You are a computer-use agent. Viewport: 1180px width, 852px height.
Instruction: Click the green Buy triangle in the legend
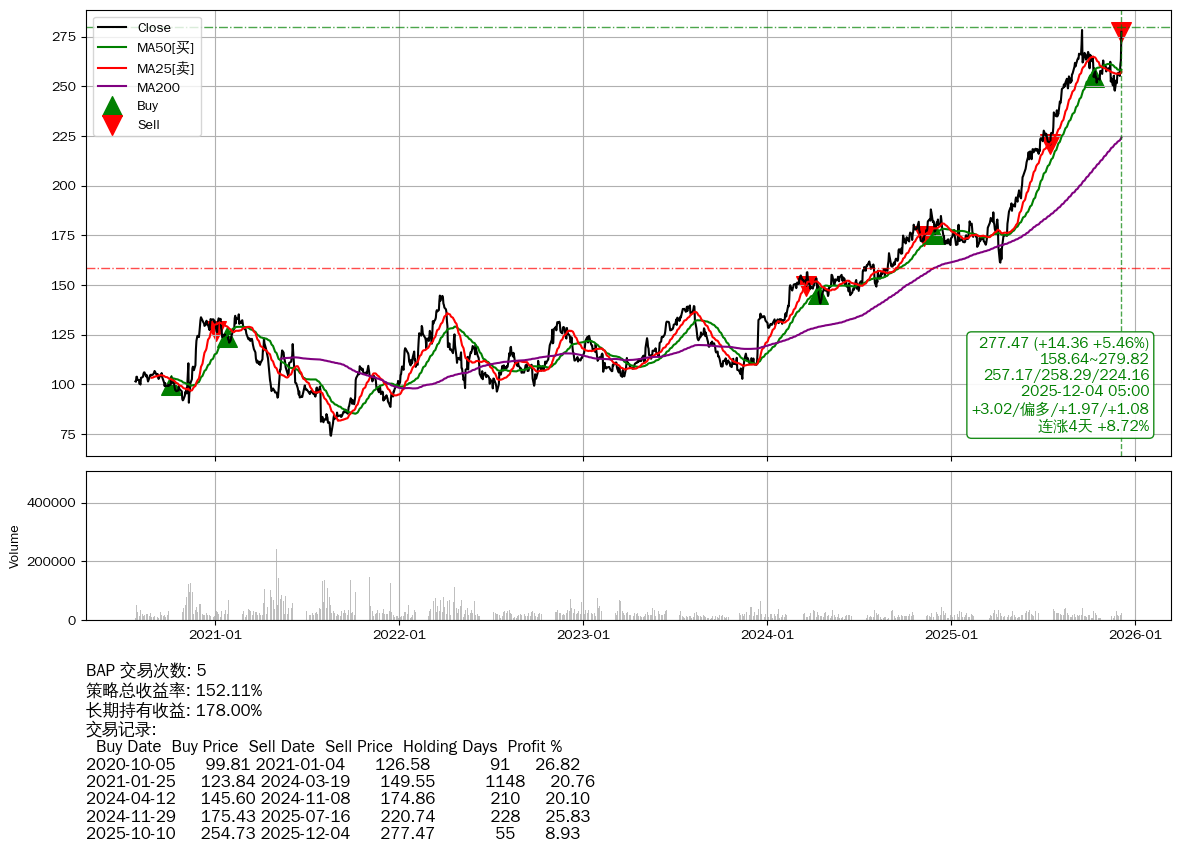click(113, 105)
